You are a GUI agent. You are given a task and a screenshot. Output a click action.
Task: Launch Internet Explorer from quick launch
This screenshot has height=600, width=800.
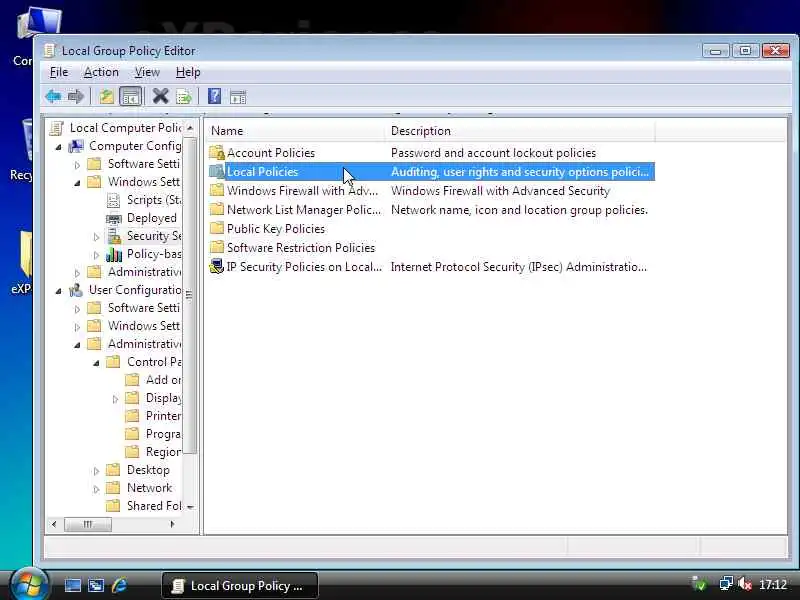click(x=119, y=585)
